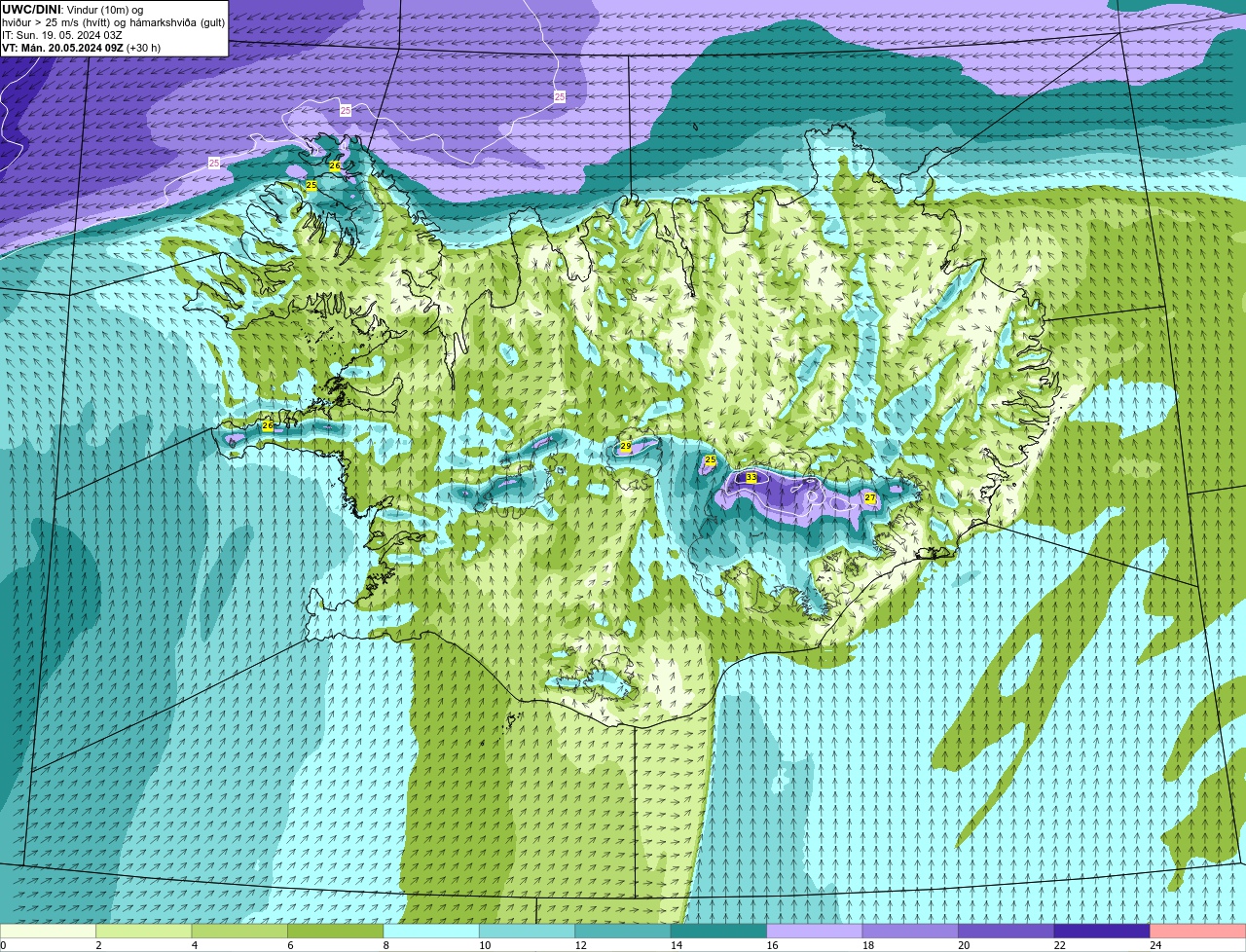Click the 0–2 m/s pale cream legend swatch

click(48, 932)
